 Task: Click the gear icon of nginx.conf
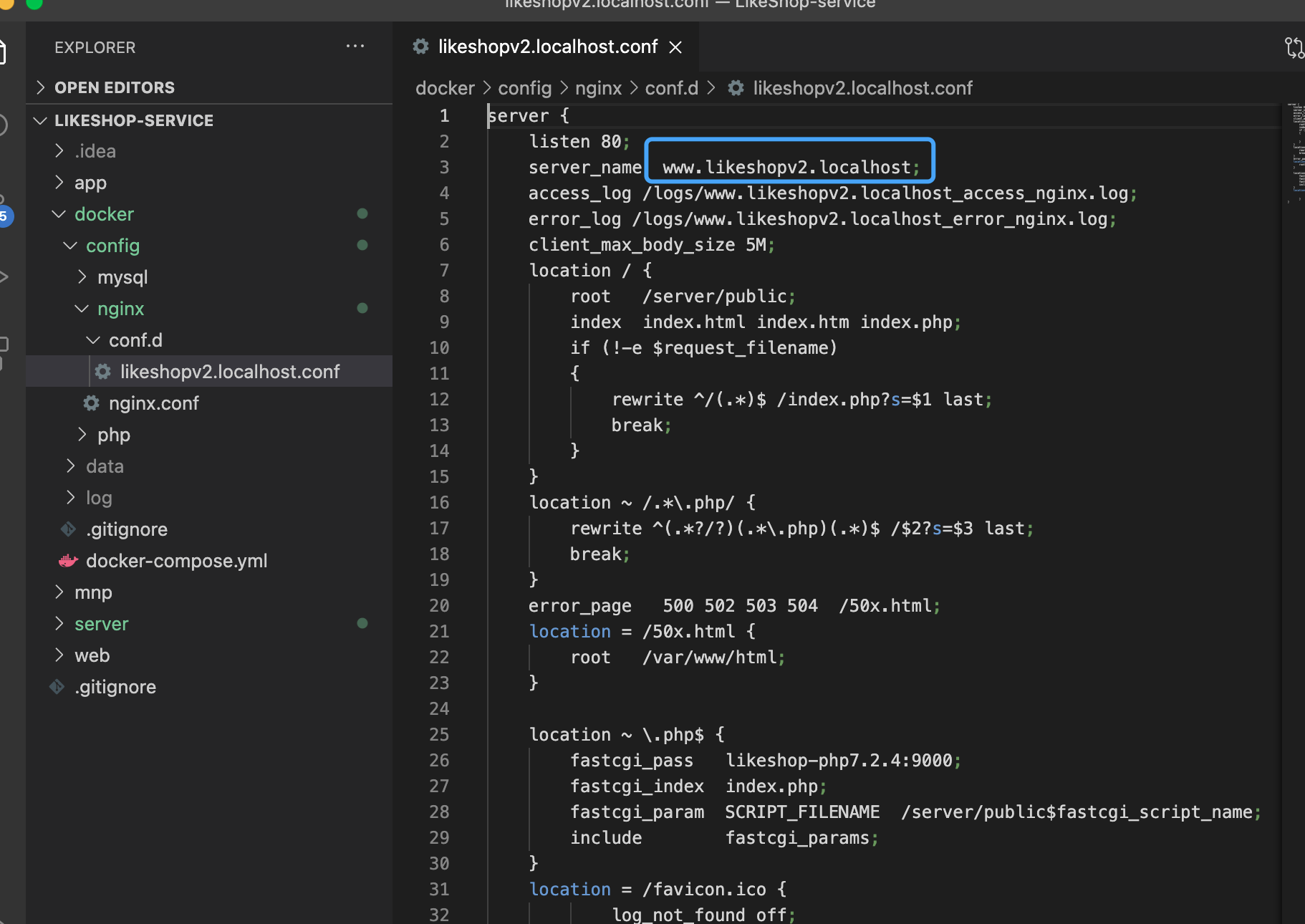(x=91, y=403)
